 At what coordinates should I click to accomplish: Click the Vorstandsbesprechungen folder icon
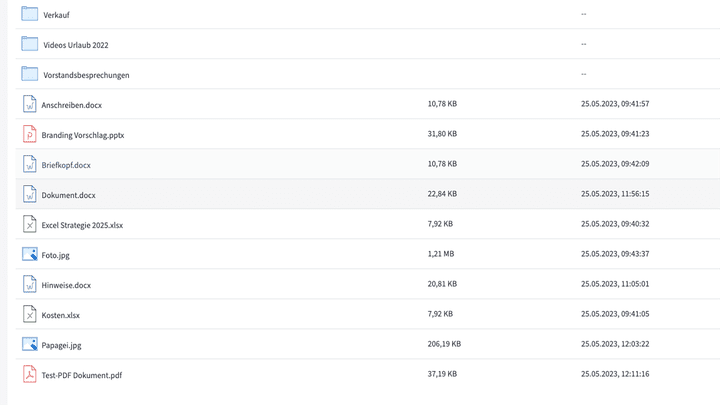29,74
